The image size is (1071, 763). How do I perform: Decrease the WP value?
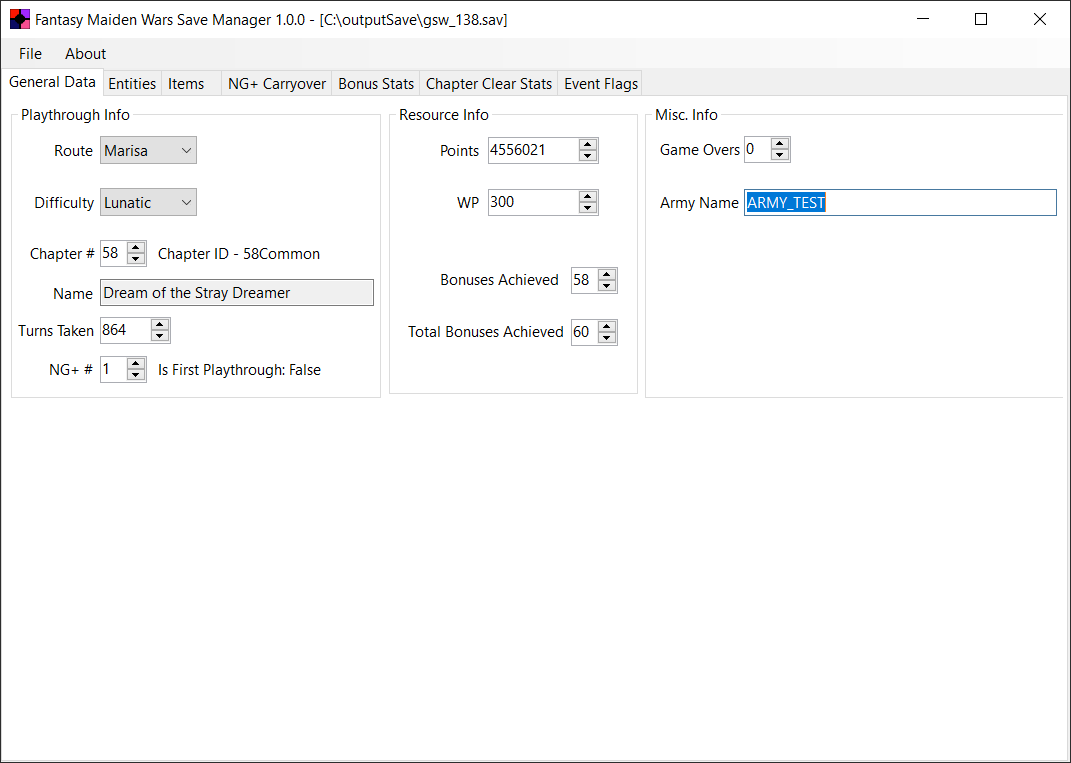(587, 208)
